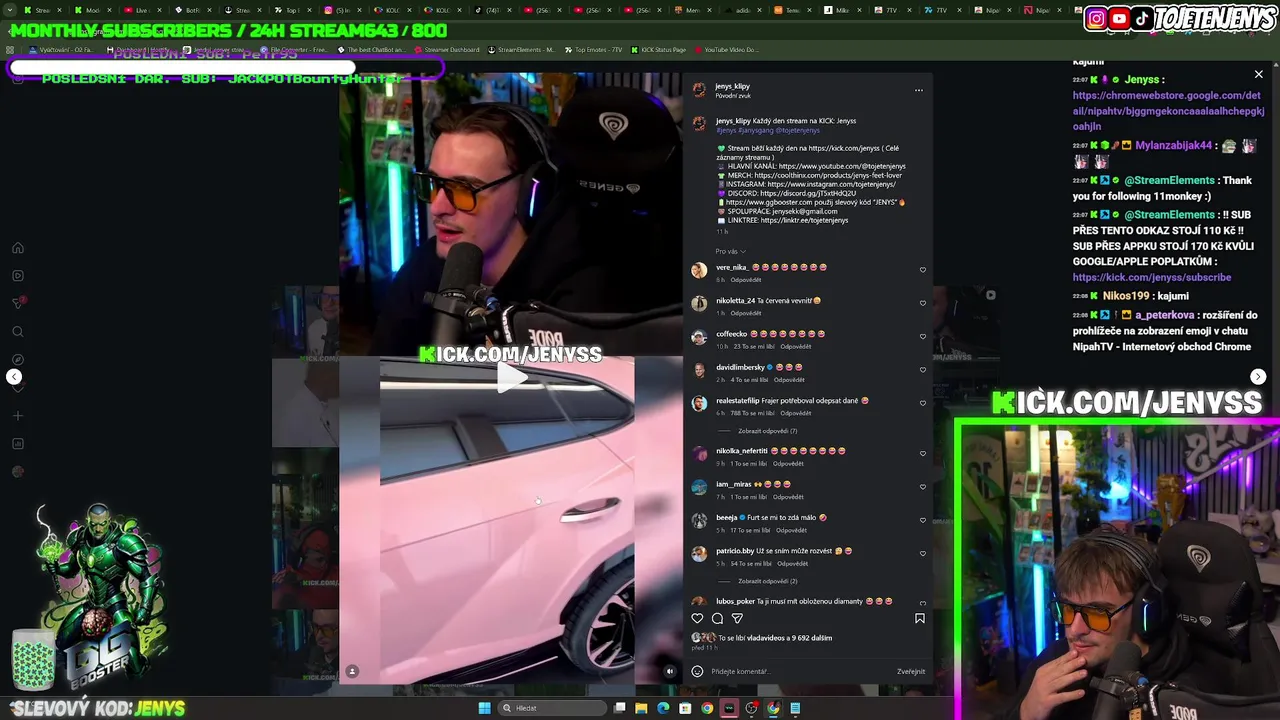Open Microsoft Edge from the taskbar
Screen dimensions: 1280x720
click(x=663, y=708)
